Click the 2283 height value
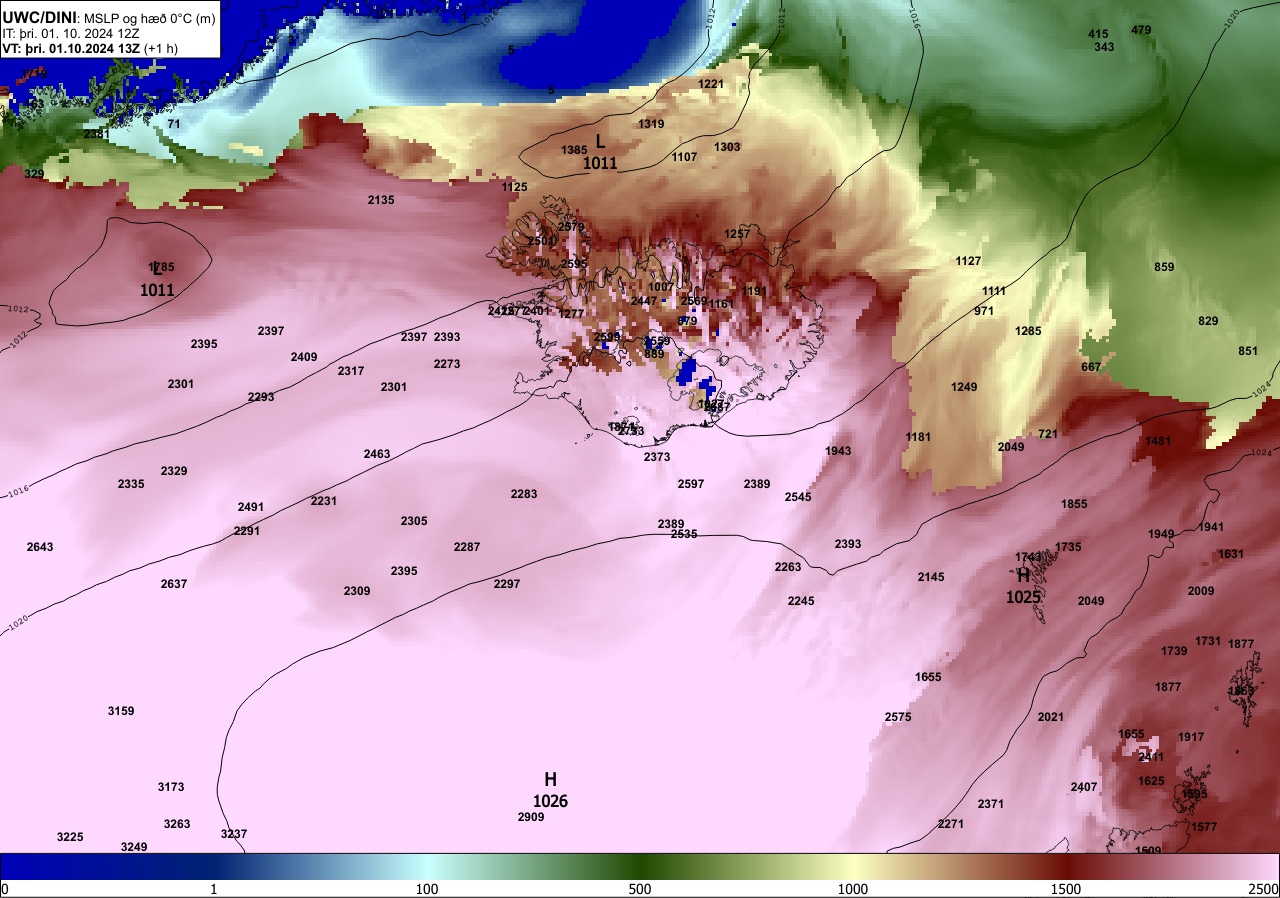Screen dimensions: 1280x898 [524, 494]
